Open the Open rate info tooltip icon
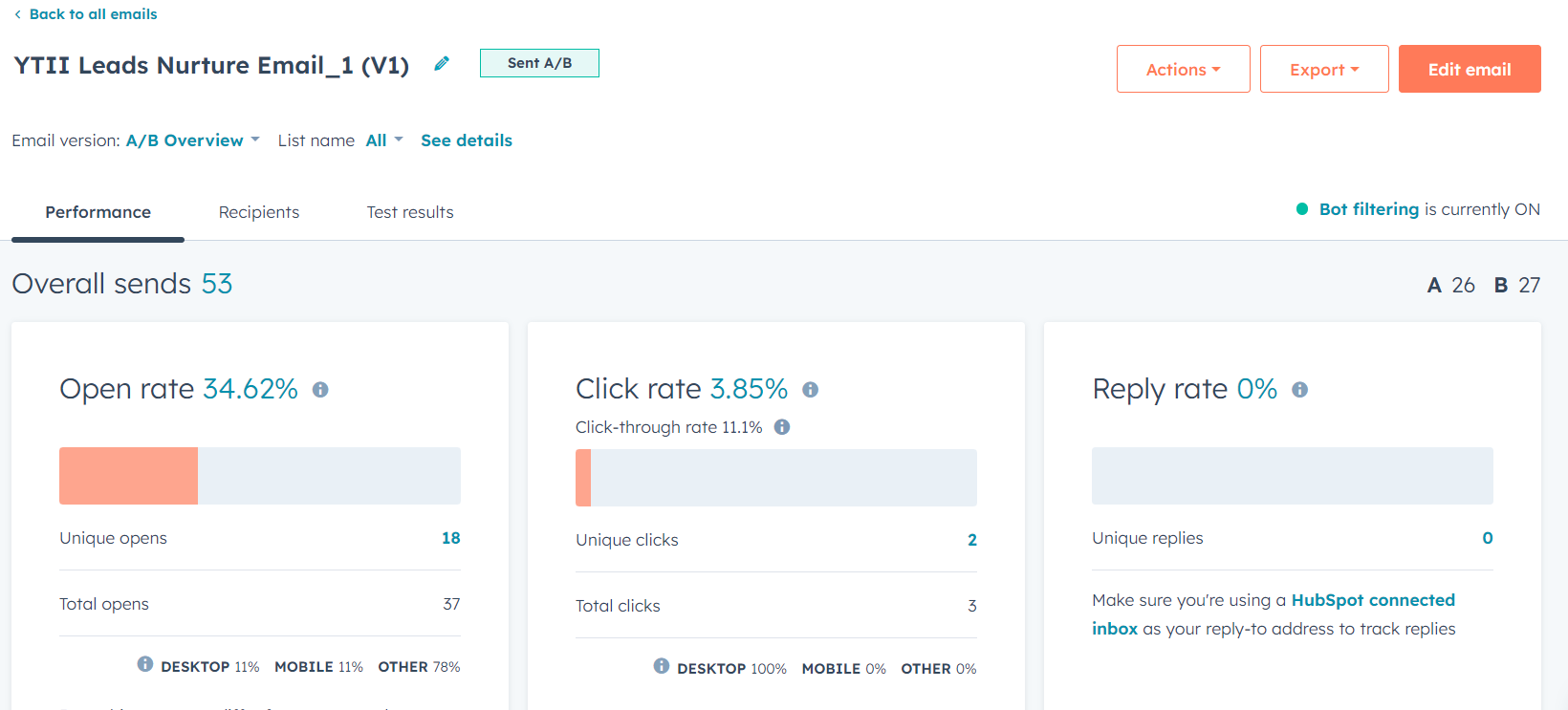Image resolution: width=1568 pixels, height=710 pixels. point(320,390)
